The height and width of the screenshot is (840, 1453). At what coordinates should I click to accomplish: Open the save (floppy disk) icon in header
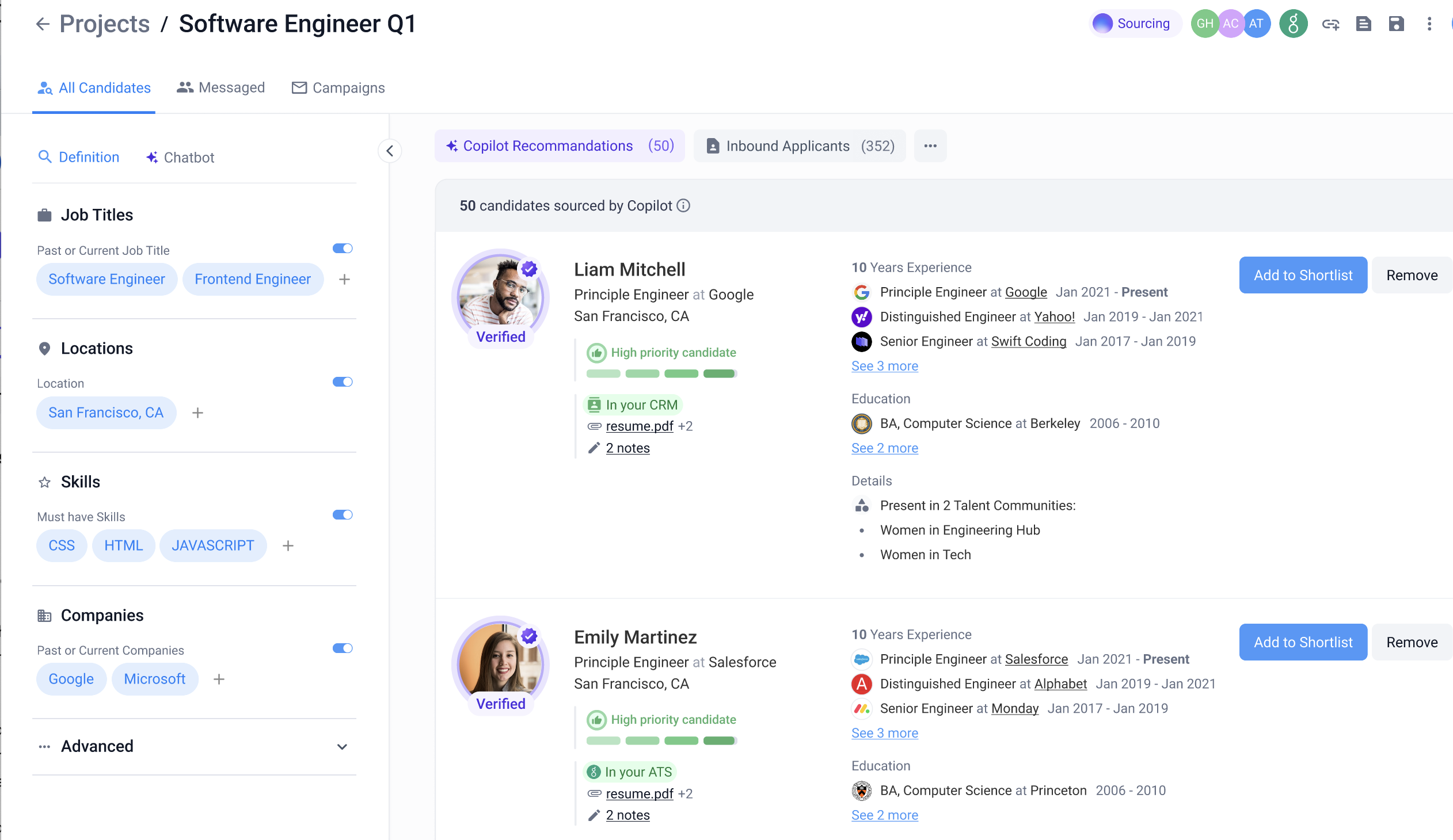(x=1397, y=24)
